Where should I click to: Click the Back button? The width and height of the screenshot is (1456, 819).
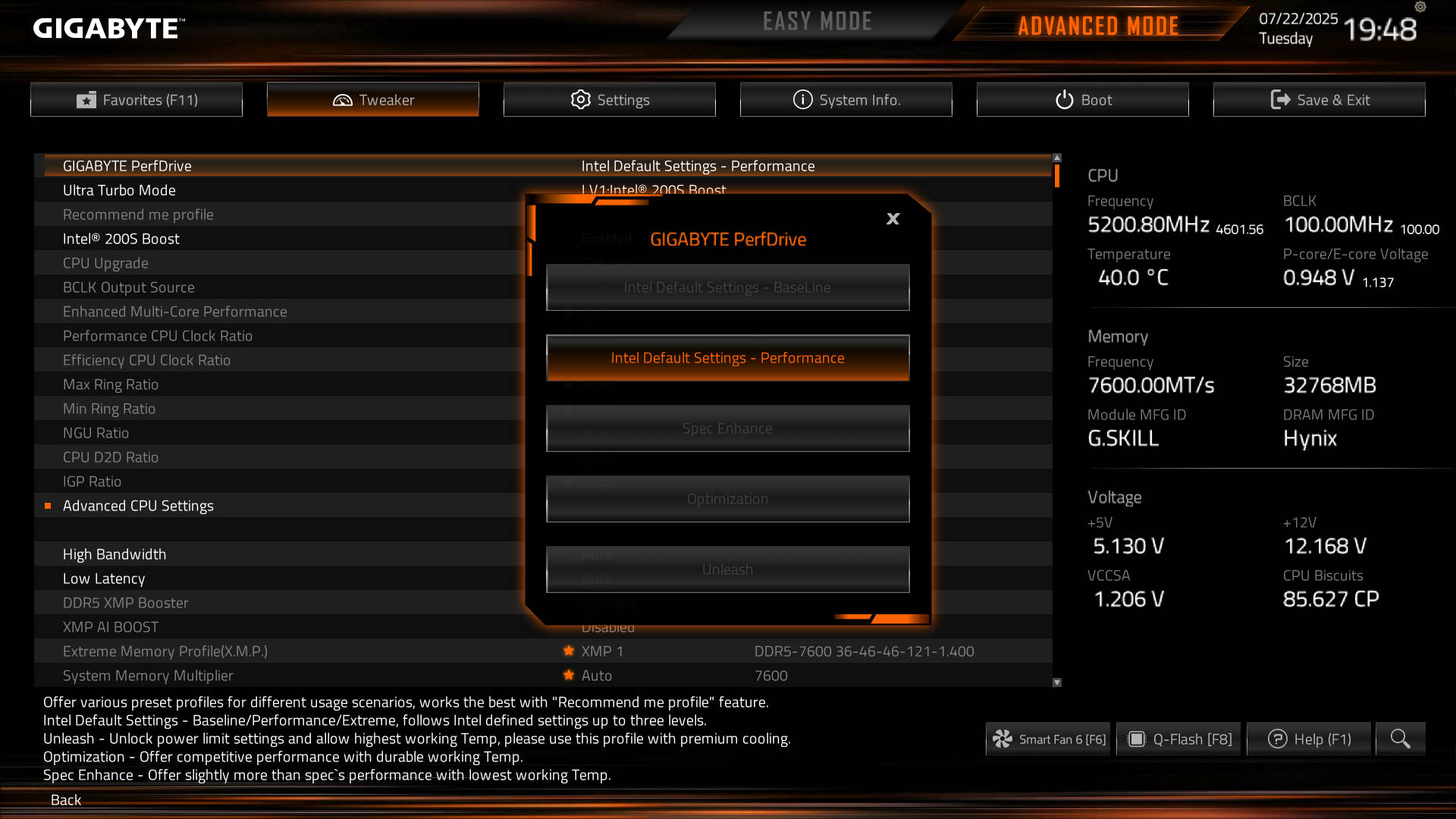(x=66, y=800)
